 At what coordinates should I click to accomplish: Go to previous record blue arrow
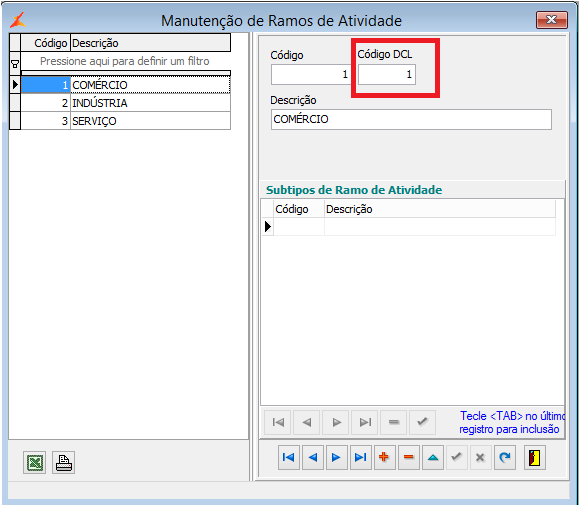(x=313, y=457)
